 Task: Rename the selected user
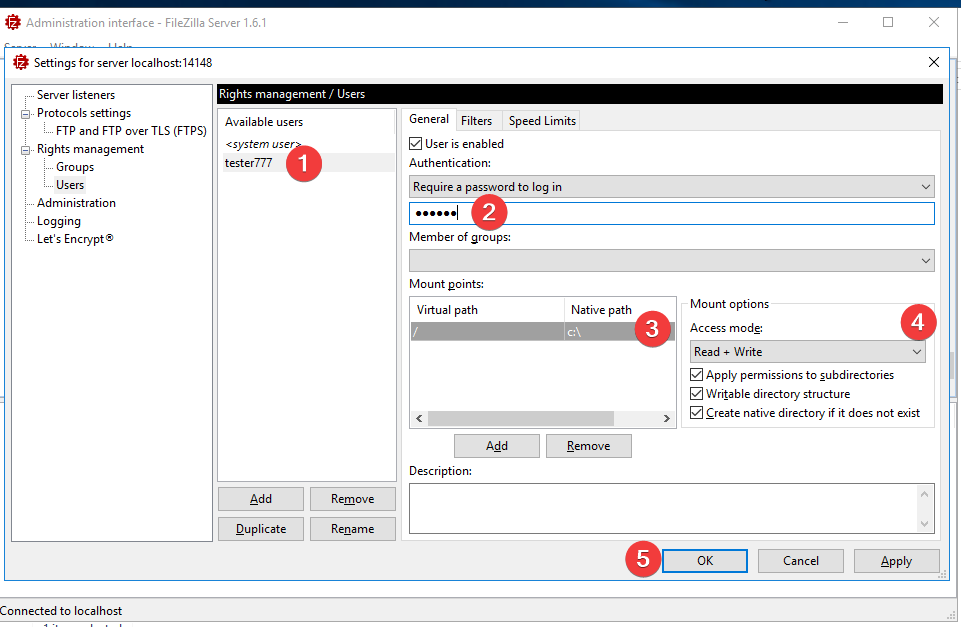click(352, 529)
